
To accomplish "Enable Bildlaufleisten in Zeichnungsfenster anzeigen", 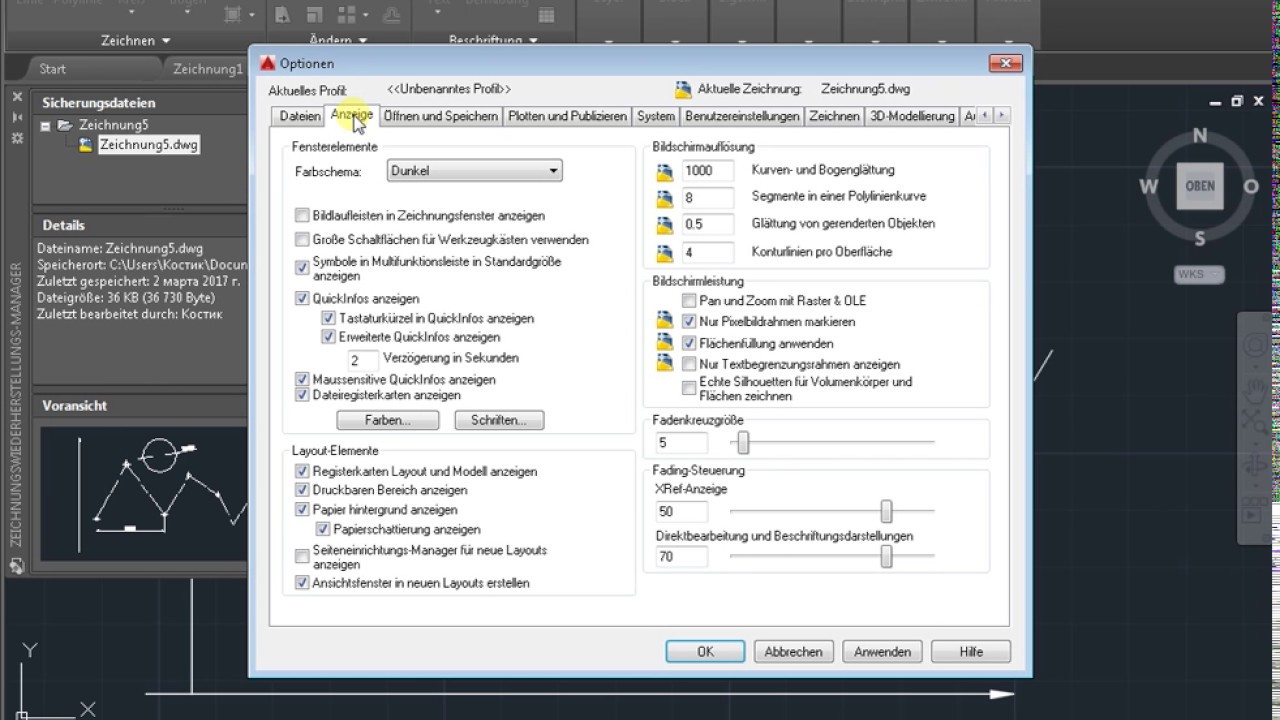I will point(303,216).
